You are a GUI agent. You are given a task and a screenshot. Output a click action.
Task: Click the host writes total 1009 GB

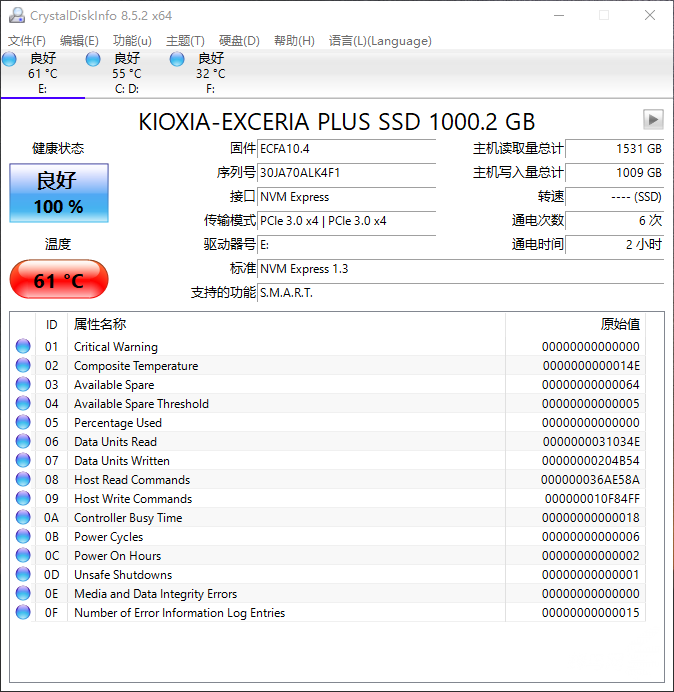(x=614, y=173)
